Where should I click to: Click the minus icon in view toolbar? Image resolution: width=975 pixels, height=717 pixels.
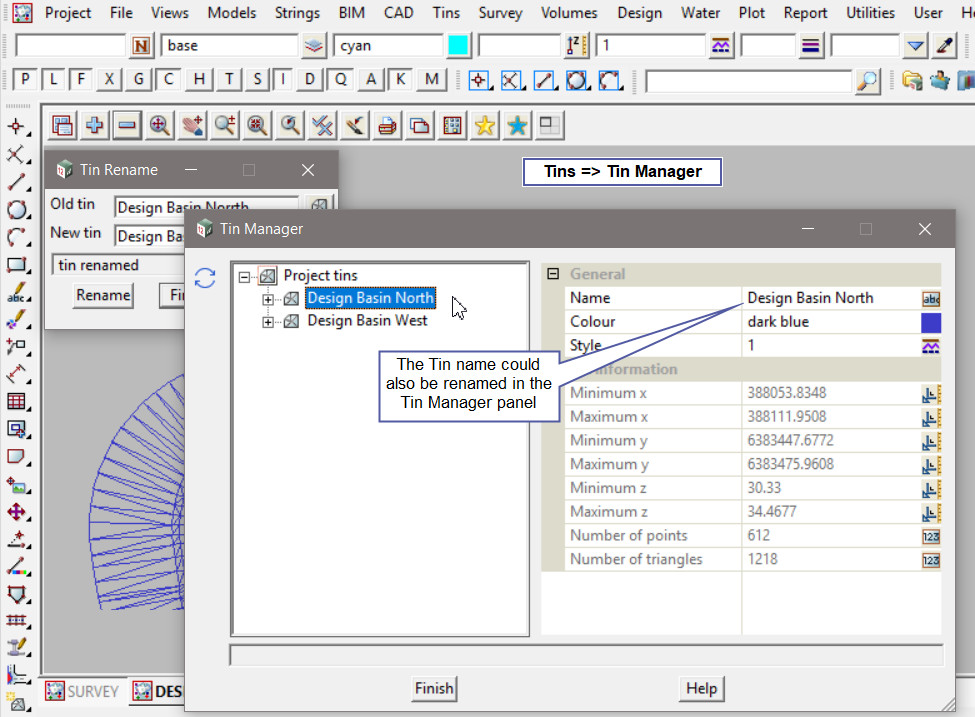click(x=127, y=125)
